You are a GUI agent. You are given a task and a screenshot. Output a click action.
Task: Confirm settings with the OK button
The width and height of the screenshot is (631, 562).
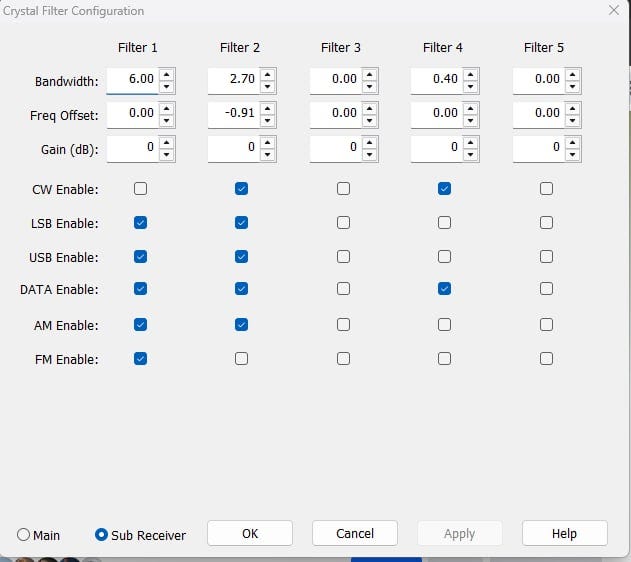[250, 533]
